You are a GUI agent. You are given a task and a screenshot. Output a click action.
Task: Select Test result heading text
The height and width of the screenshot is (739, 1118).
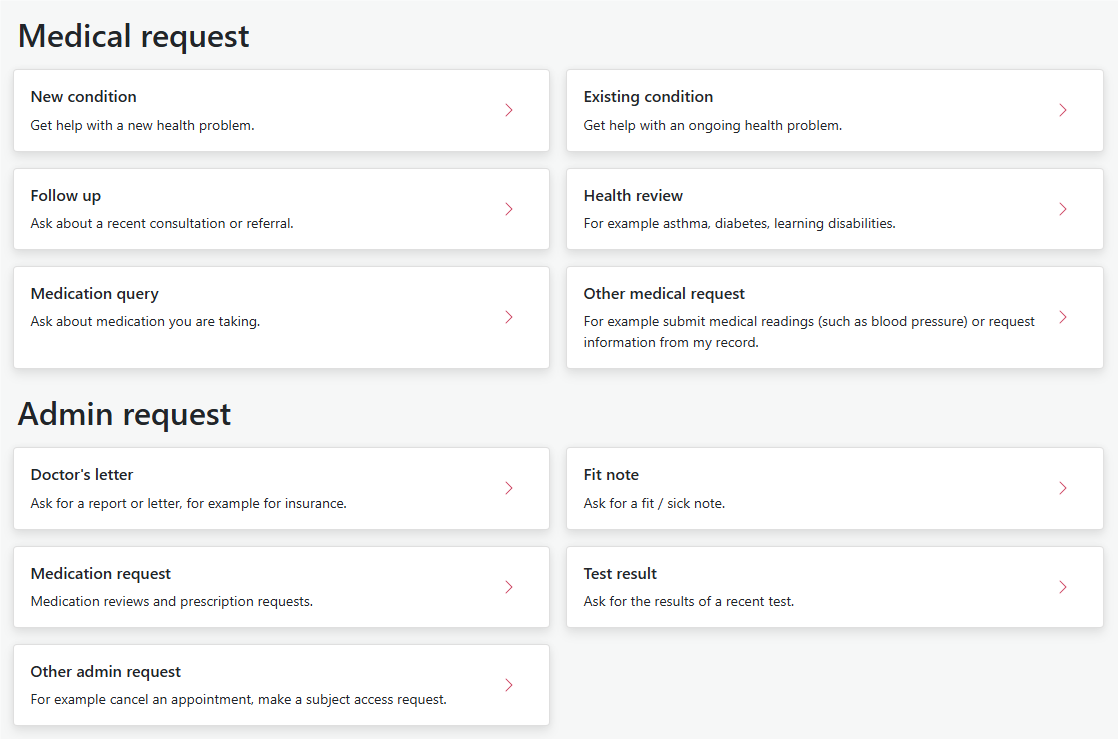click(x=620, y=574)
